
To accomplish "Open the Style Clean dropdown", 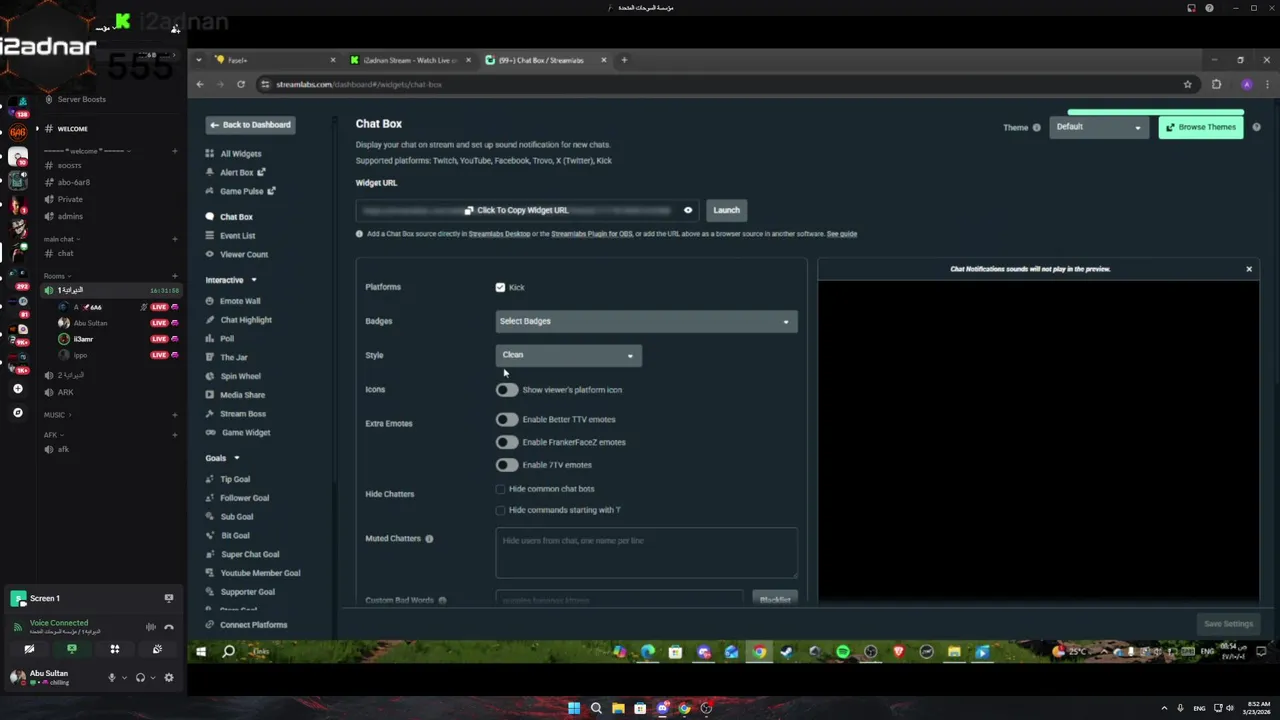I will [x=568, y=355].
